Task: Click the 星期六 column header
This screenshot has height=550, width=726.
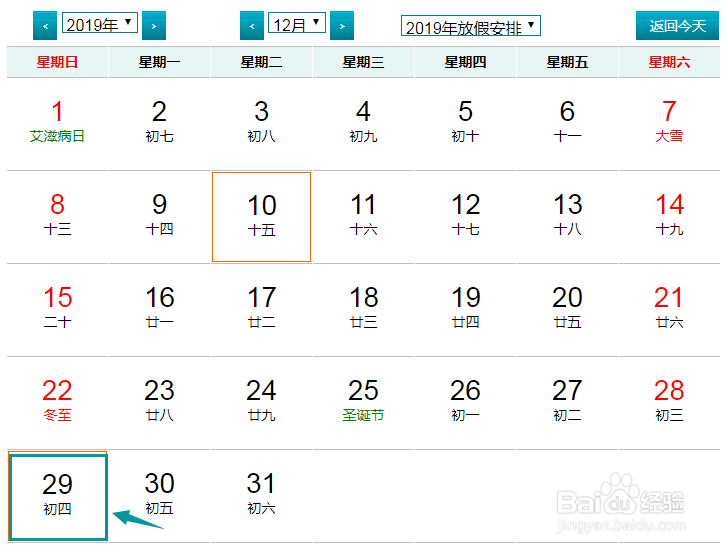Action: 669,62
